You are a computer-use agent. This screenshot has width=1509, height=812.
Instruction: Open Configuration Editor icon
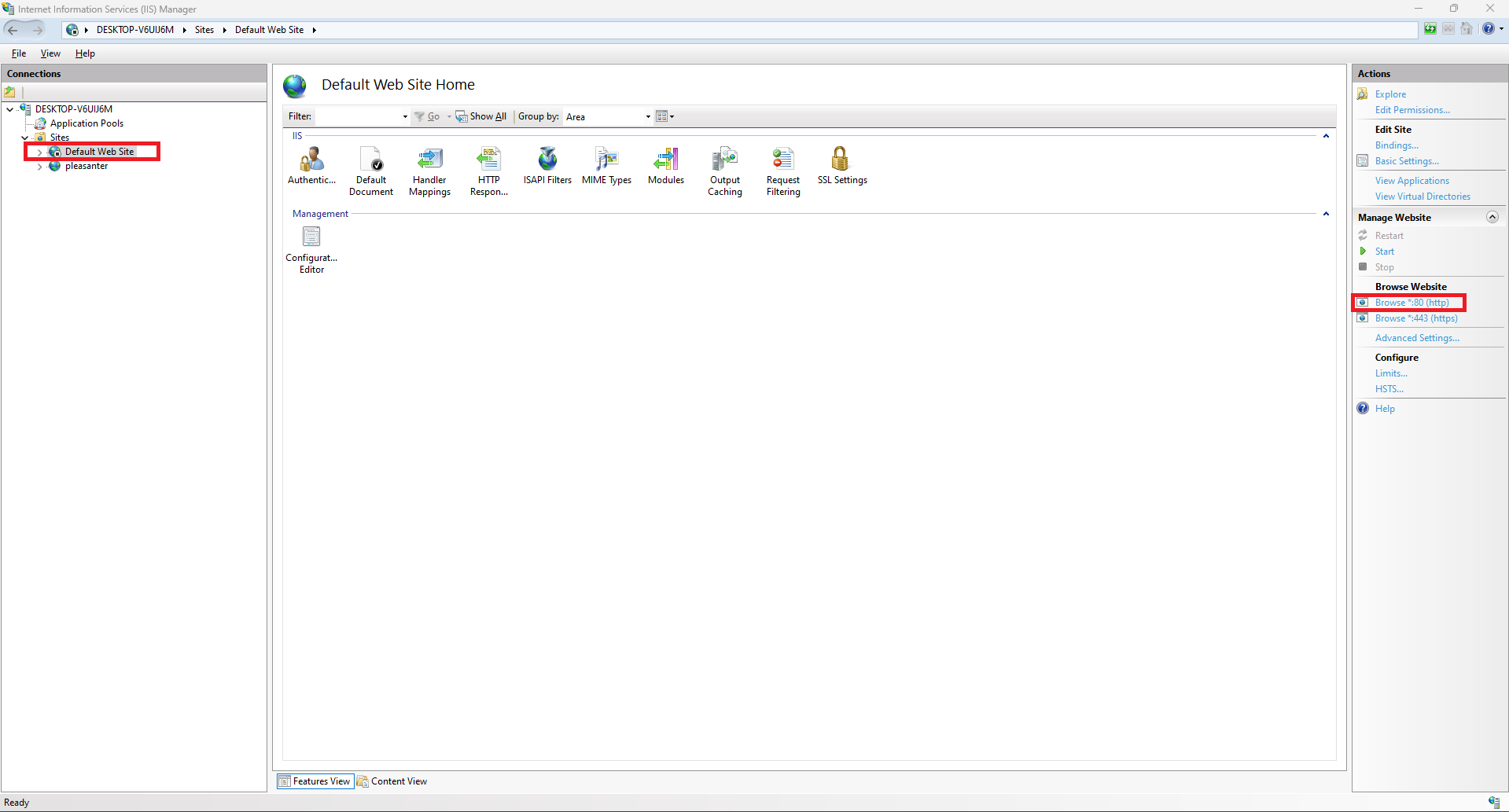point(311,237)
